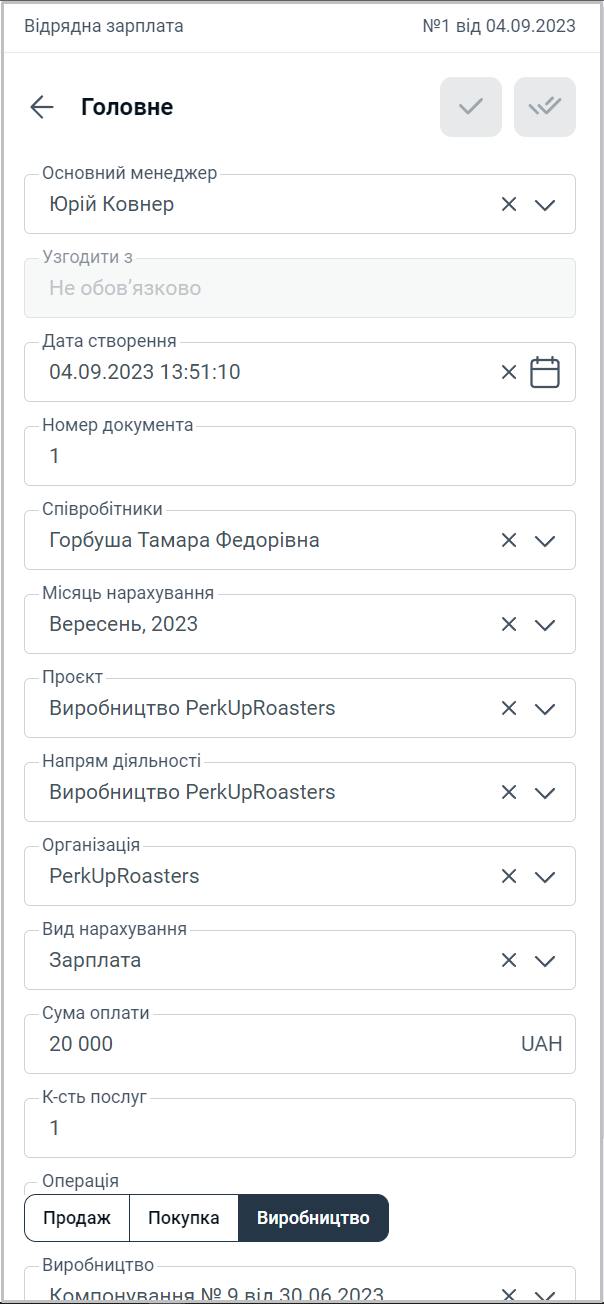The height and width of the screenshot is (1304, 604).
Task: Expand the Проєкт dropdown list
Action: [545, 708]
